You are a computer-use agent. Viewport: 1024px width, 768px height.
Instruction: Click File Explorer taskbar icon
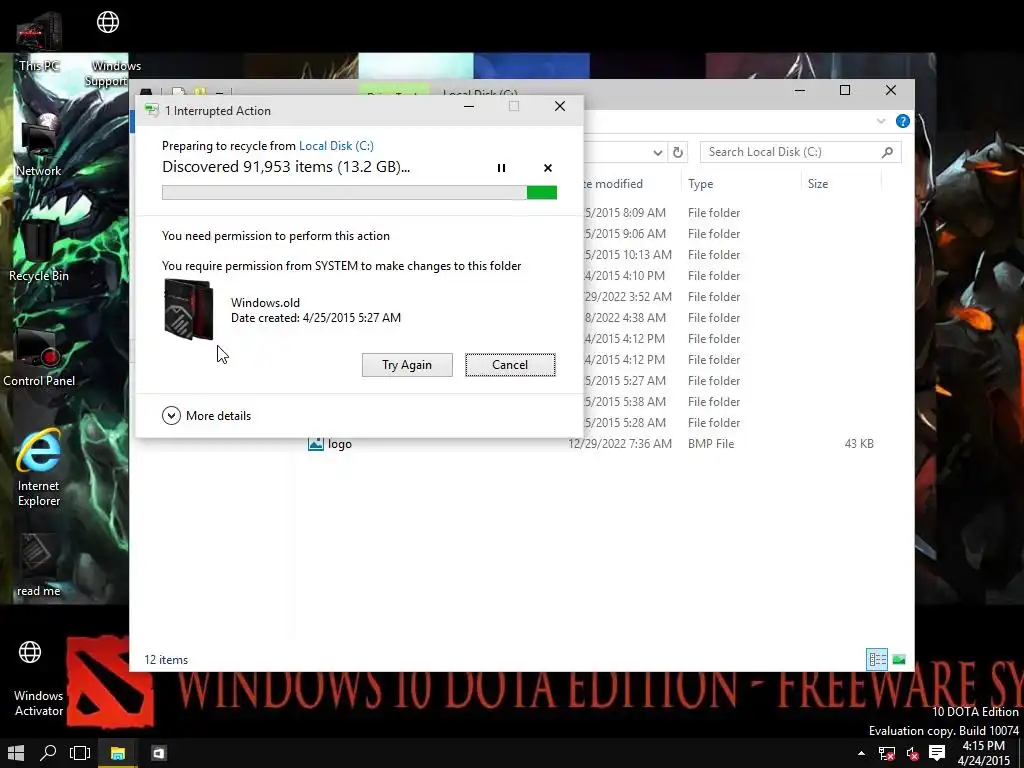(118, 753)
